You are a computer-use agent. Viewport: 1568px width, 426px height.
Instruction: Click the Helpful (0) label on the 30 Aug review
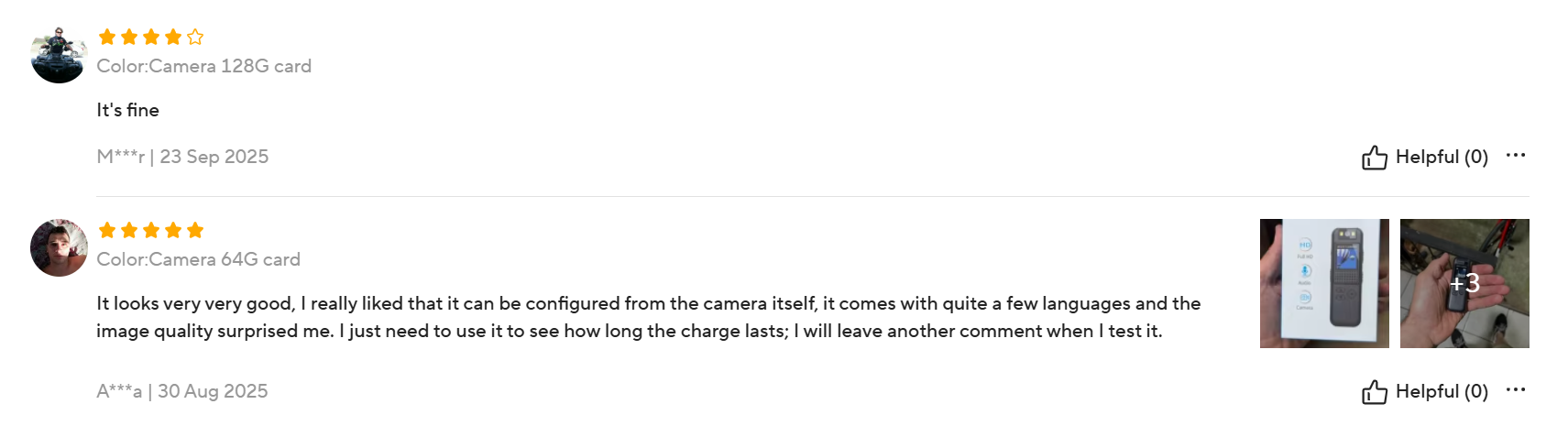click(1442, 391)
